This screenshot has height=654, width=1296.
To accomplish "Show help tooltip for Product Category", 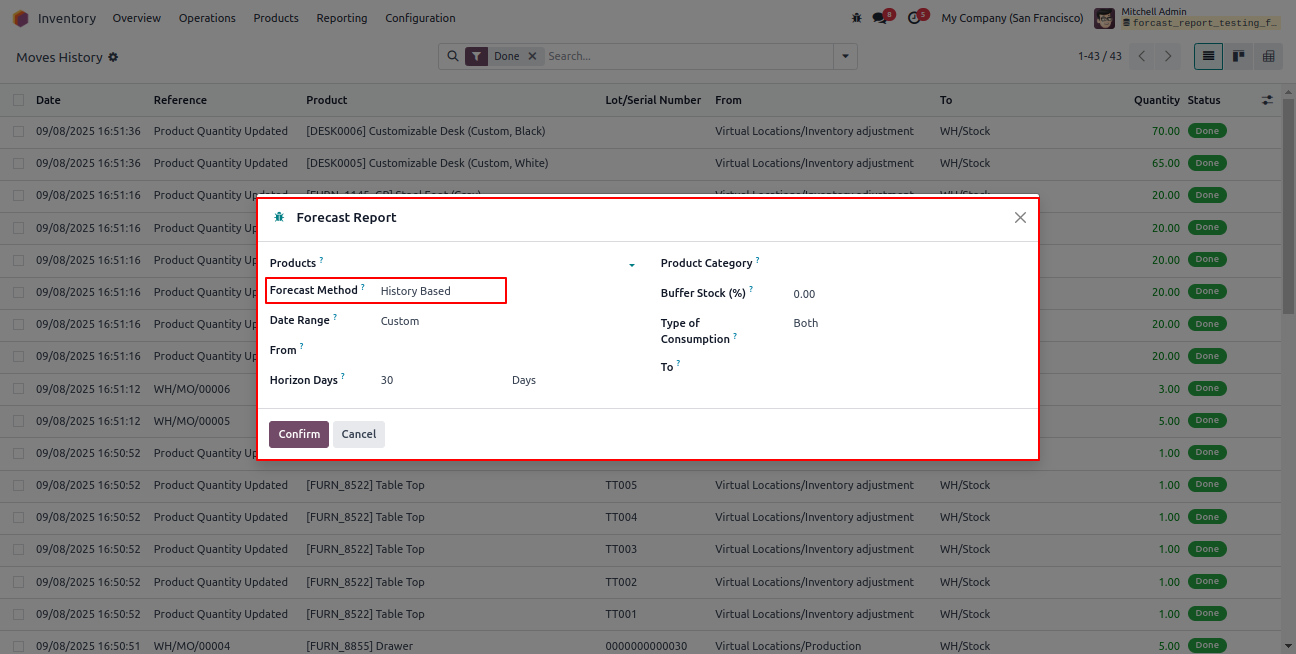I will pyautogui.click(x=758, y=260).
